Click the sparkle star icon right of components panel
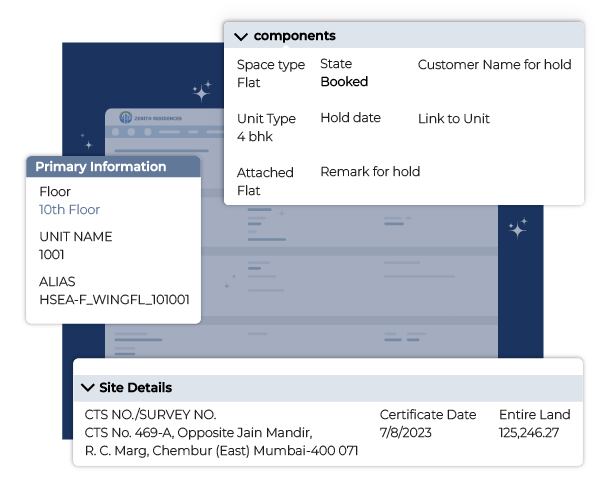 click(x=518, y=228)
